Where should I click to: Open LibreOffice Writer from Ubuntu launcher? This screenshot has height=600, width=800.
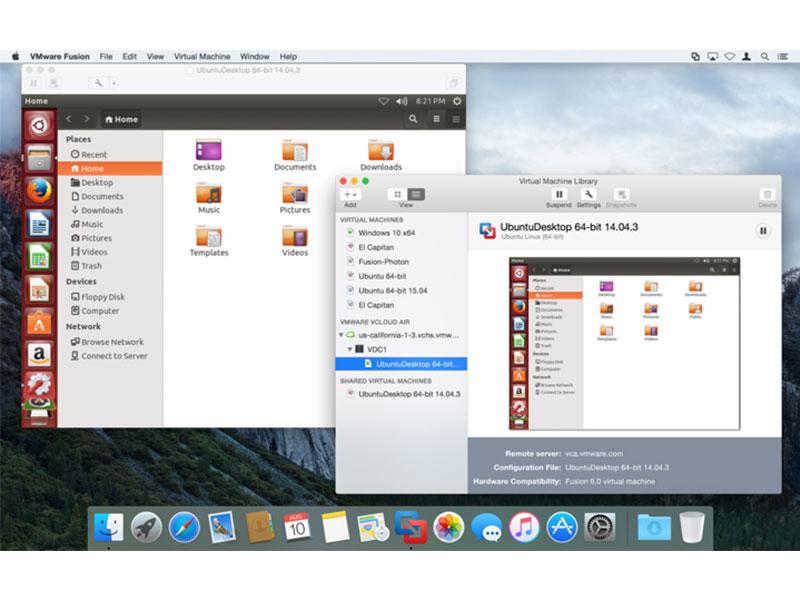tap(39, 224)
